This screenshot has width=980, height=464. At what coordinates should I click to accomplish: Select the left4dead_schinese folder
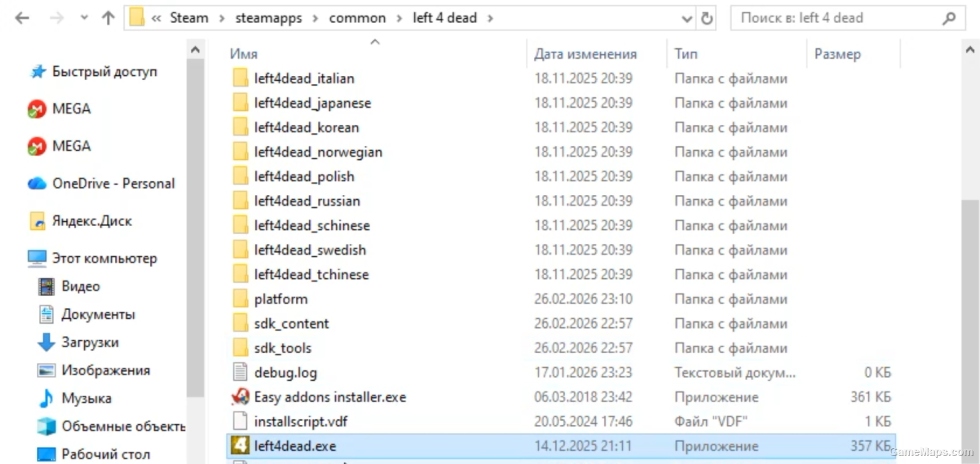[x=312, y=225]
